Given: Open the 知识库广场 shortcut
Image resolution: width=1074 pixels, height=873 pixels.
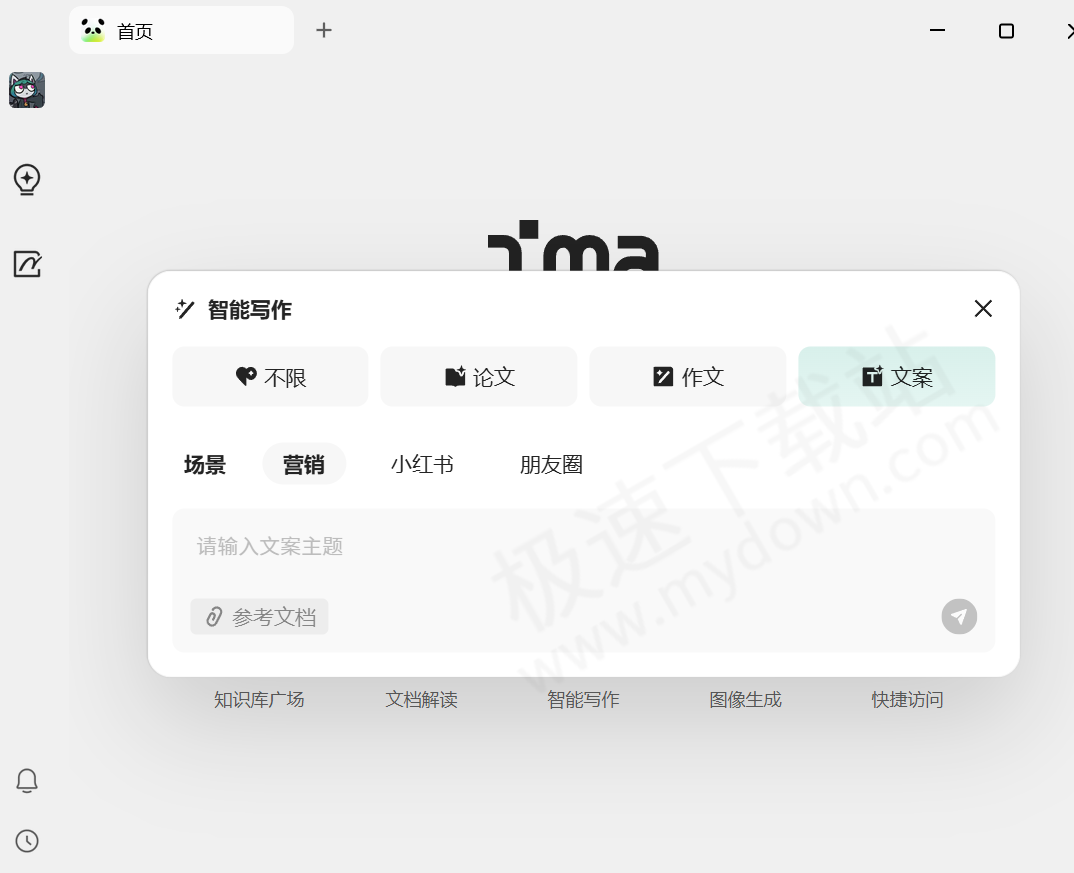Looking at the screenshot, I should pos(259,700).
